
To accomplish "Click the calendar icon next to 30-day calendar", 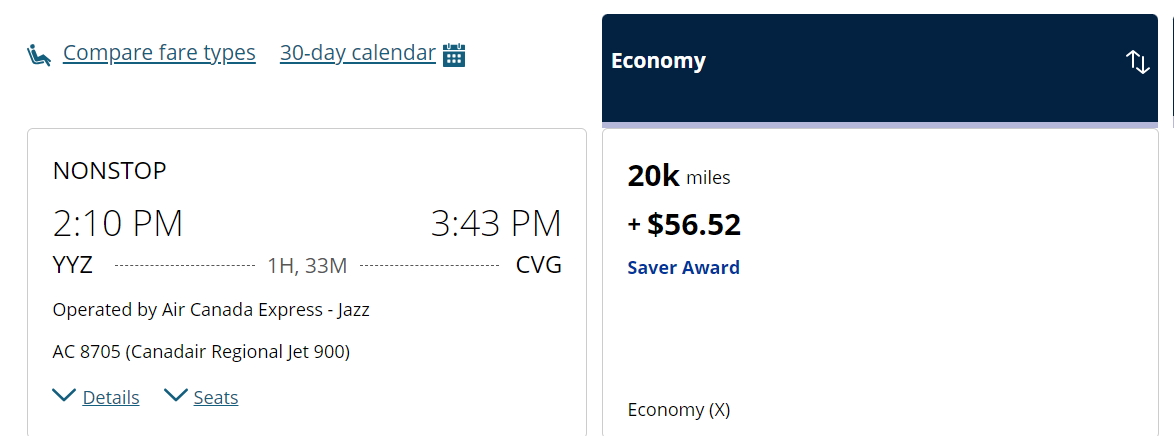I will click(454, 54).
